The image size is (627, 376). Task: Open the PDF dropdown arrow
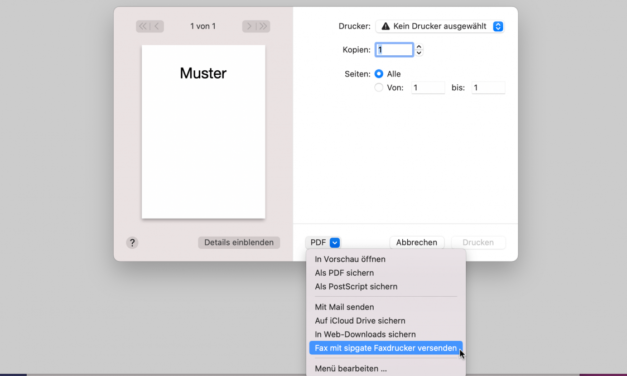coord(335,243)
